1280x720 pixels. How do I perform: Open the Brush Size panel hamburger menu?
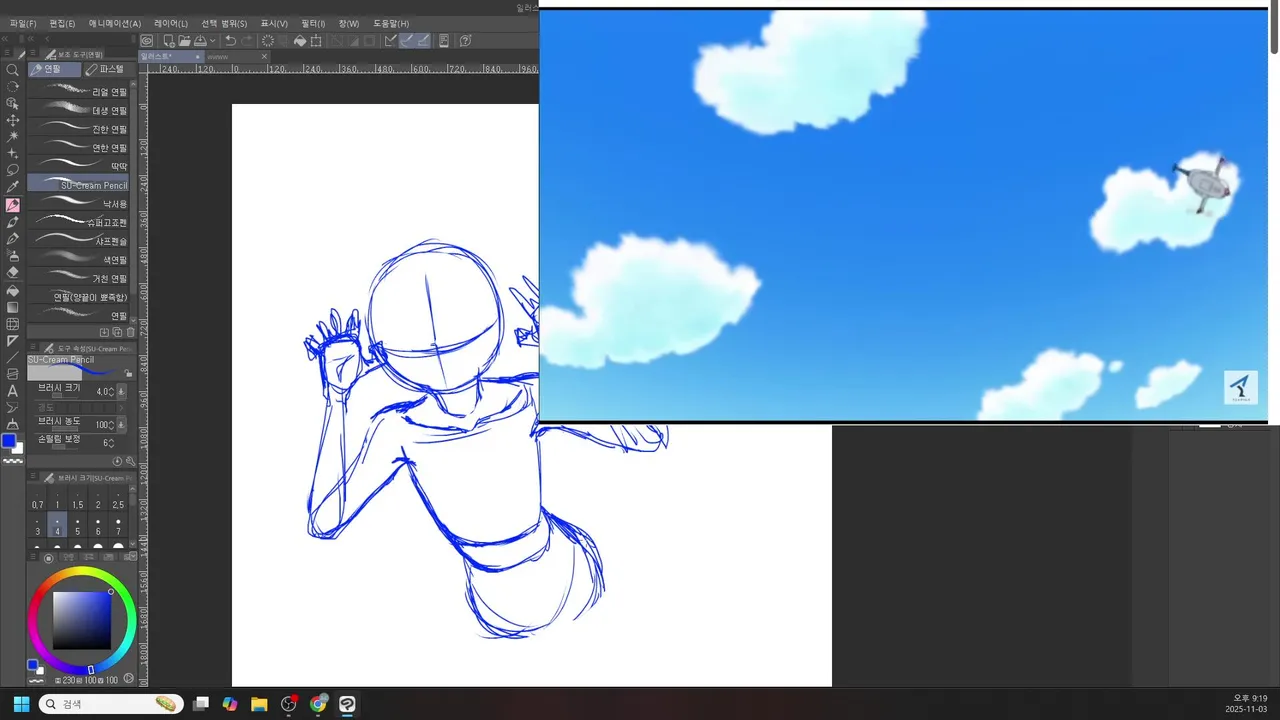tap(33, 478)
